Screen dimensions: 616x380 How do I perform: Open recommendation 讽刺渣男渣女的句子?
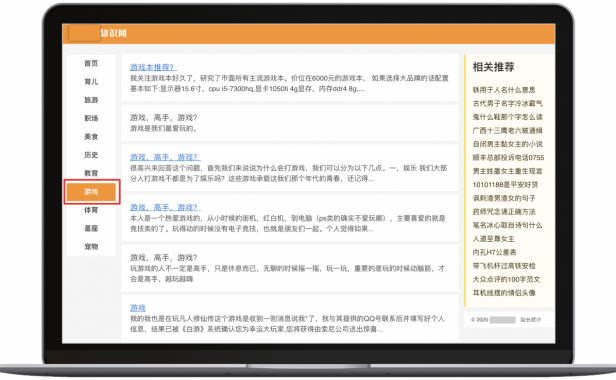504,198
